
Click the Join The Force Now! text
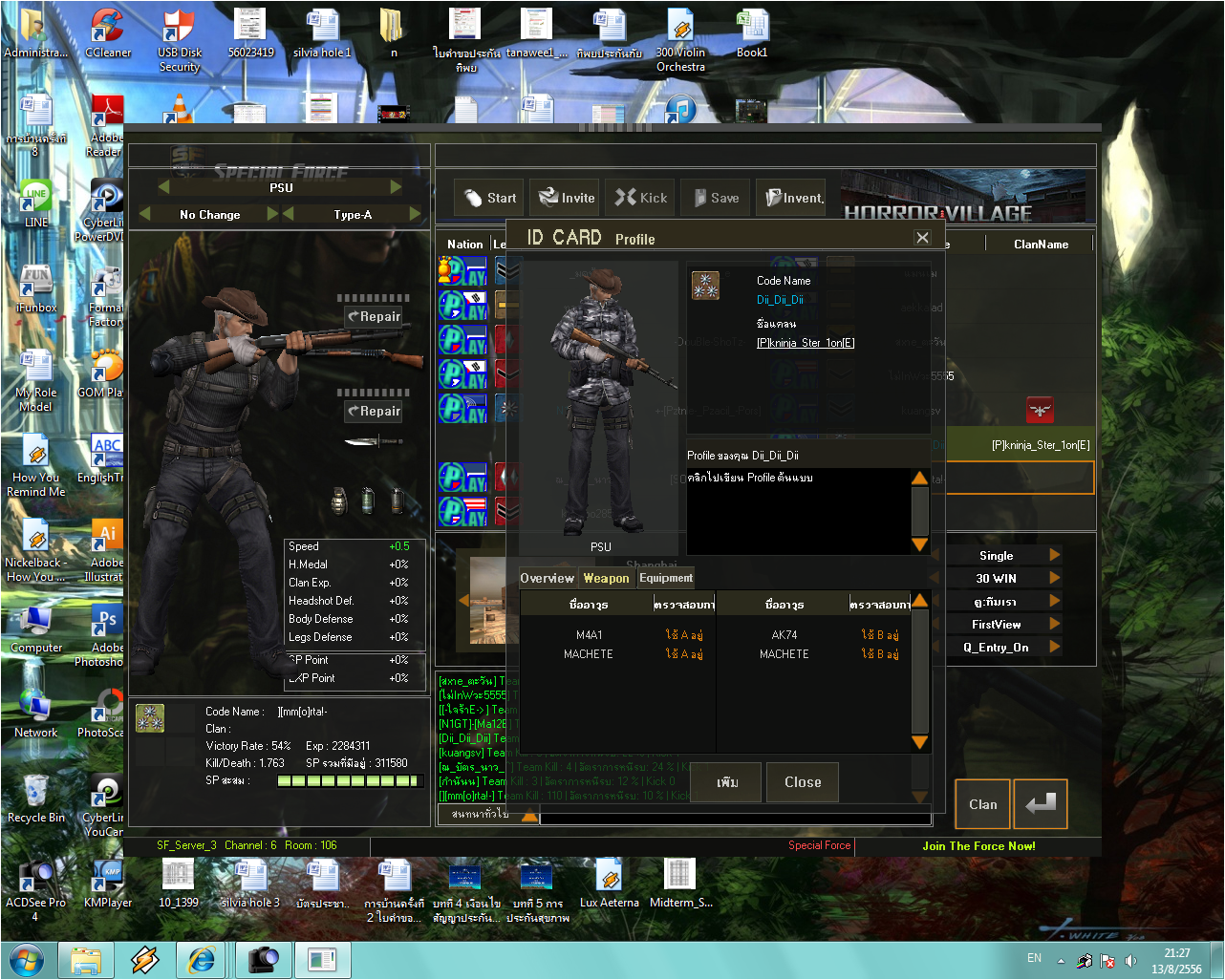point(978,846)
